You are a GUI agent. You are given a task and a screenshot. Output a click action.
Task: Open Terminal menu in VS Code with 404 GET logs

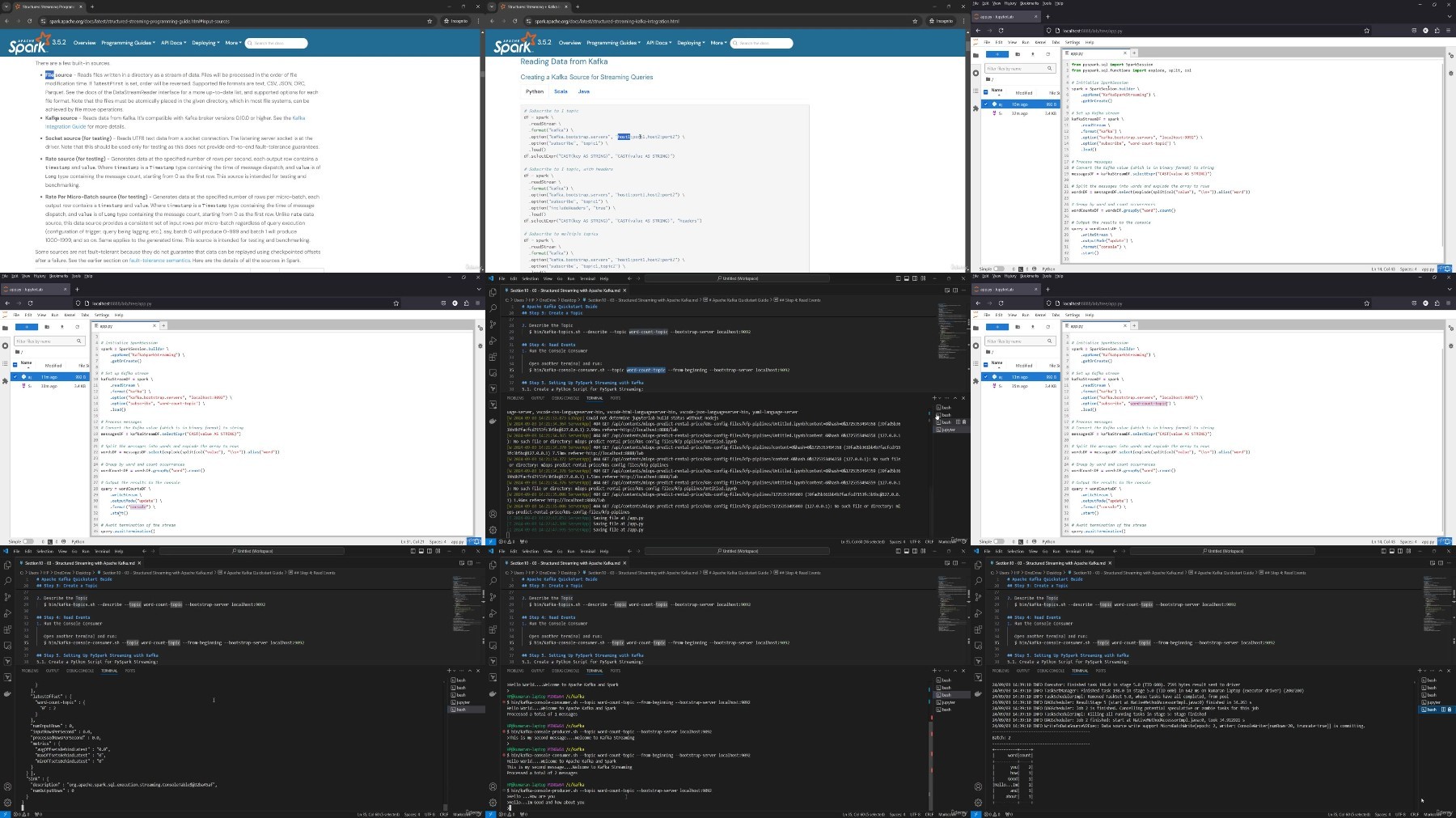tap(587, 278)
